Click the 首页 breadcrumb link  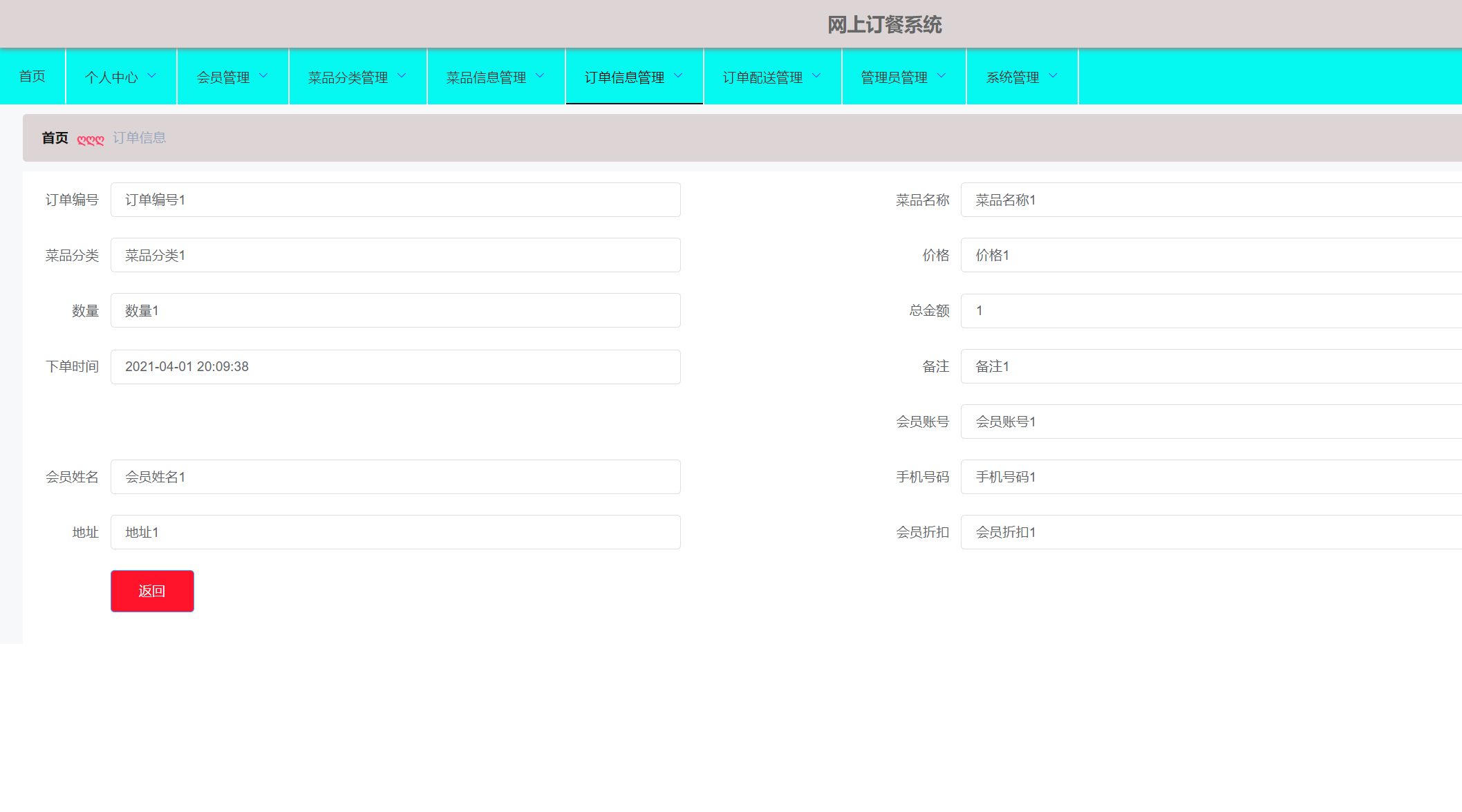coord(55,138)
